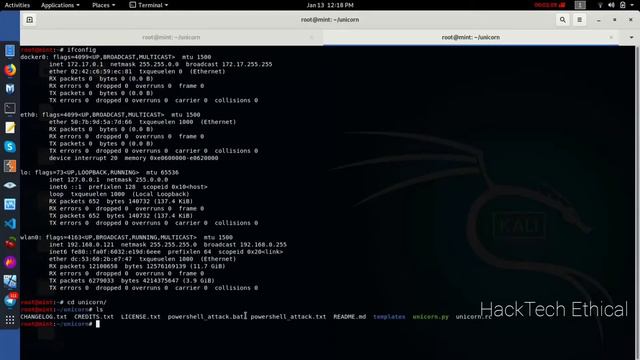Click the 'inet 127.0.0.1' address line
The width and height of the screenshot is (640, 360).
pos(108,180)
